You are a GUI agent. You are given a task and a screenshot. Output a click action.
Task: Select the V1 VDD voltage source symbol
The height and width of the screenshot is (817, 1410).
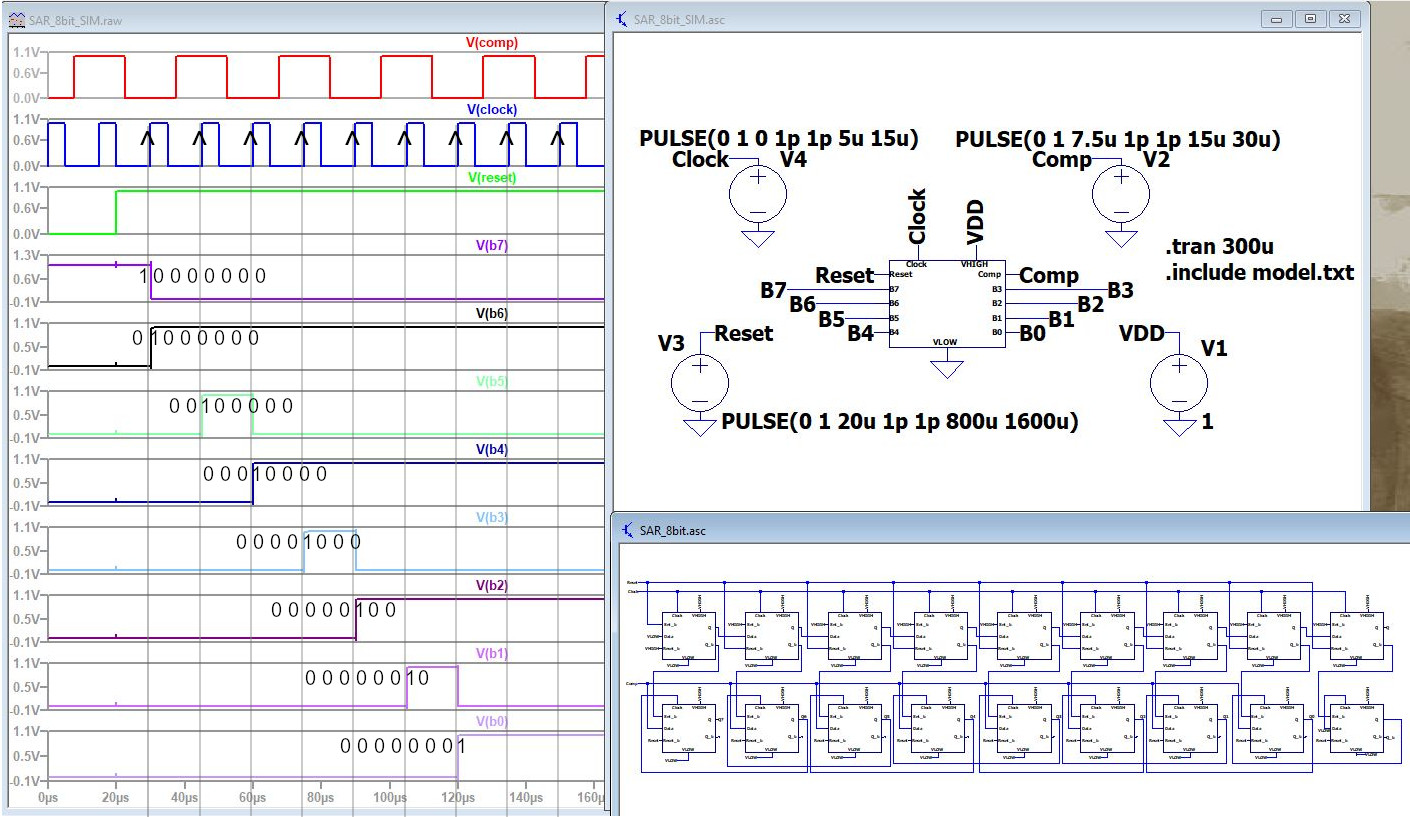pyautogui.click(x=1180, y=381)
